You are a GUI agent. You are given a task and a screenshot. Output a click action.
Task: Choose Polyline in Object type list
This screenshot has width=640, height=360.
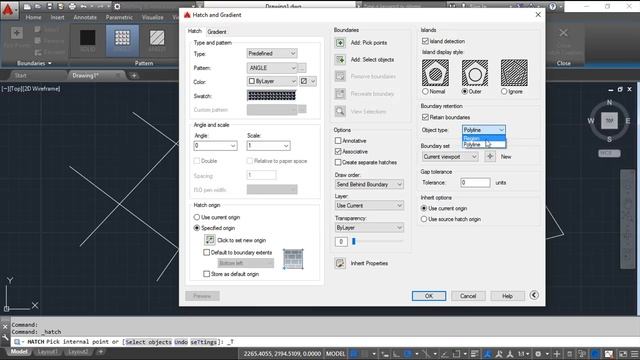pos(484,144)
